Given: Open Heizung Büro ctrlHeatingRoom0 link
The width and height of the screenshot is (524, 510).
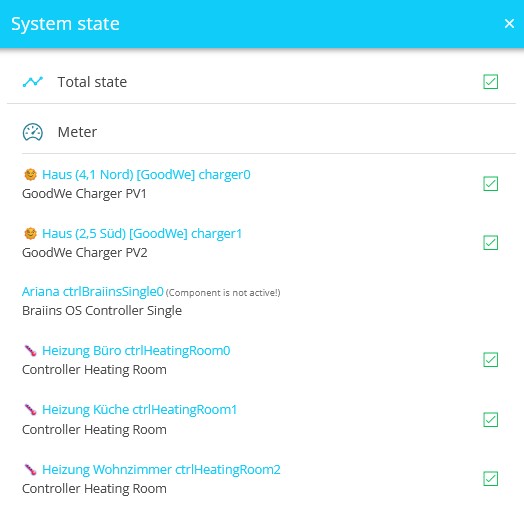Looking at the screenshot, I should pos(136,351).
